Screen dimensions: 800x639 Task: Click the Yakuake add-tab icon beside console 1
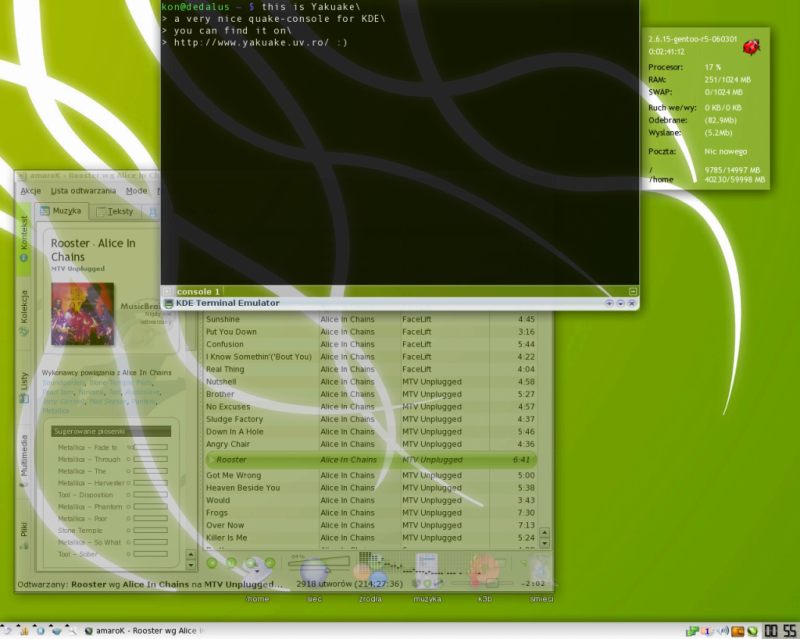(167, 291)
